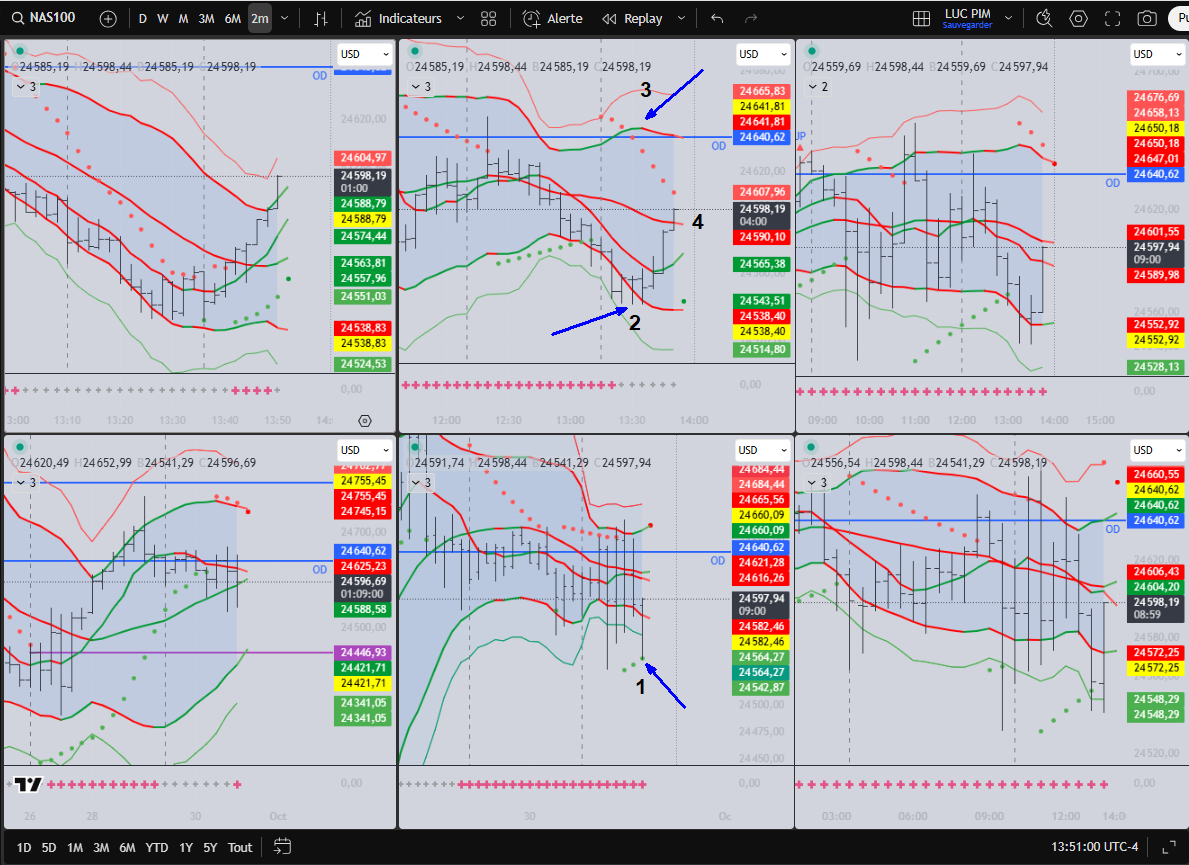Open symbol search for NAS100

coord(44,17)
